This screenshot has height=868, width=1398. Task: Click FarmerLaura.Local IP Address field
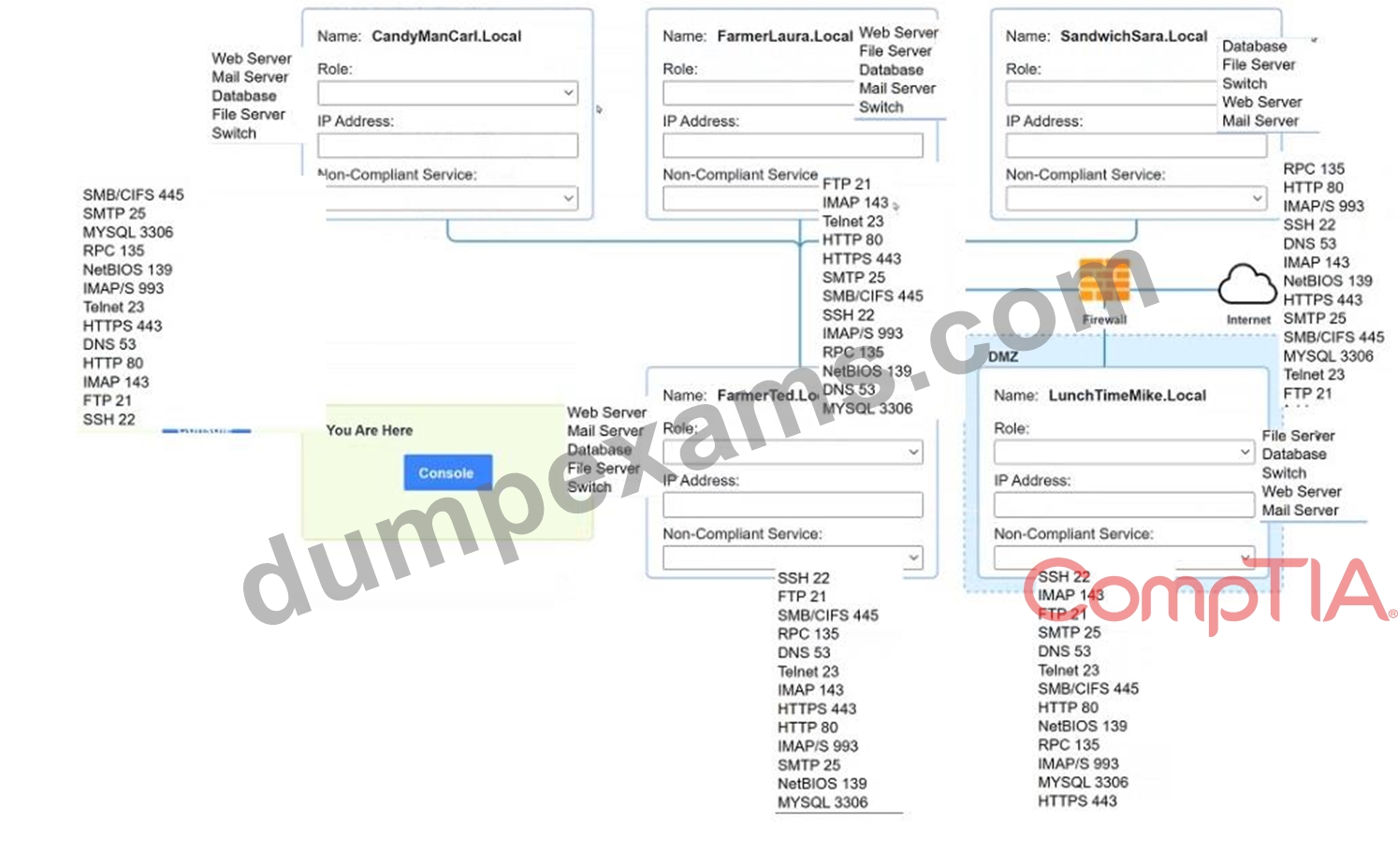[793, 145]
